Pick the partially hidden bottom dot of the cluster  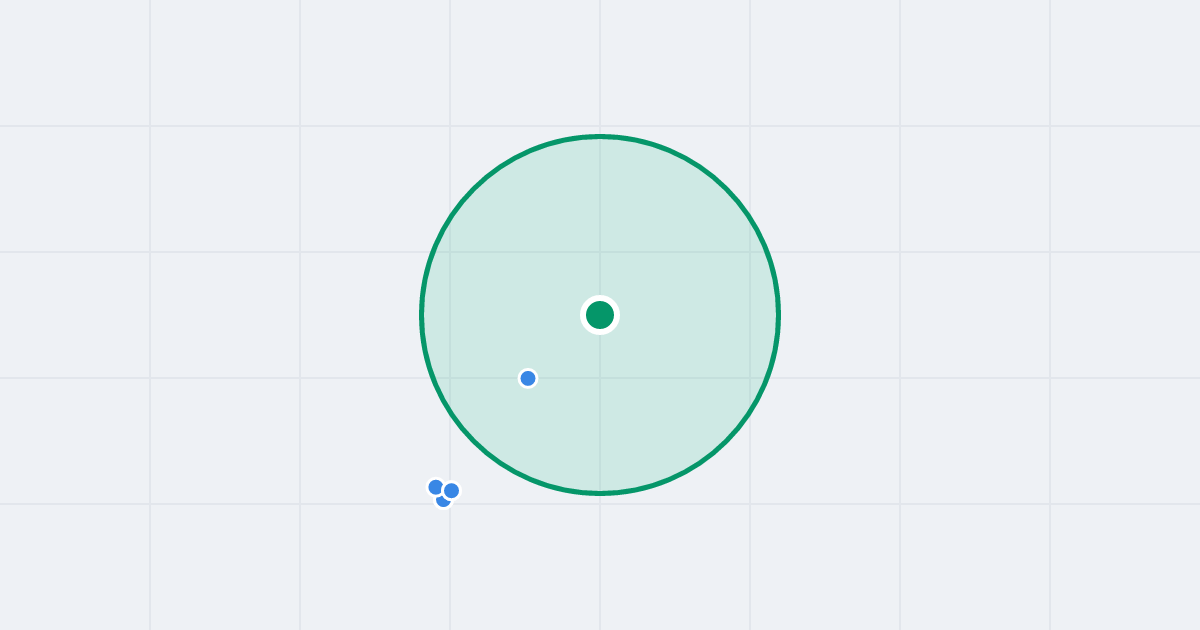tap(443, 501)
